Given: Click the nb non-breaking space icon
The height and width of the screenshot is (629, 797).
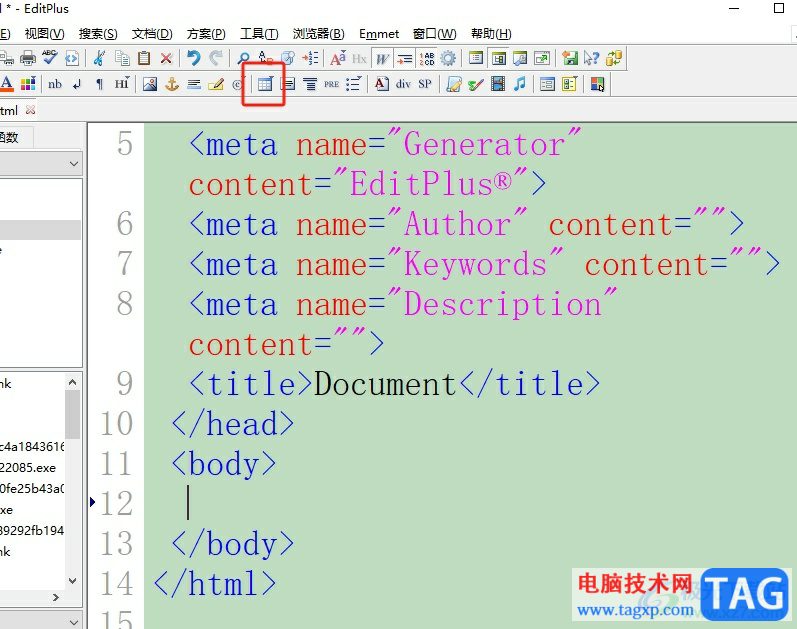Looking at the screenshot, I should point(55,84).
